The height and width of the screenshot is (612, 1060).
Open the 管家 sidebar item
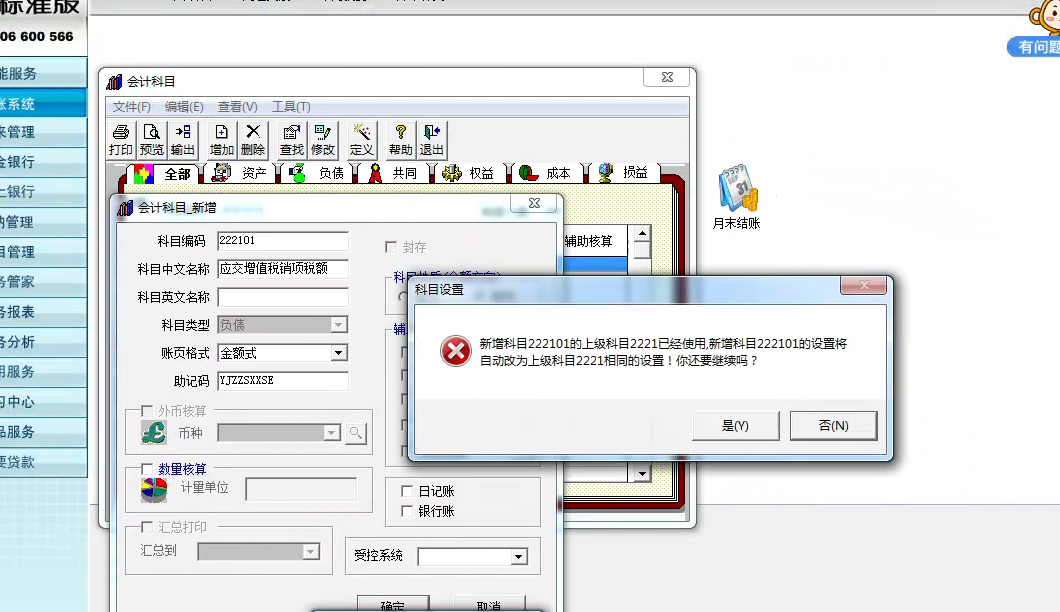[43, 282]
